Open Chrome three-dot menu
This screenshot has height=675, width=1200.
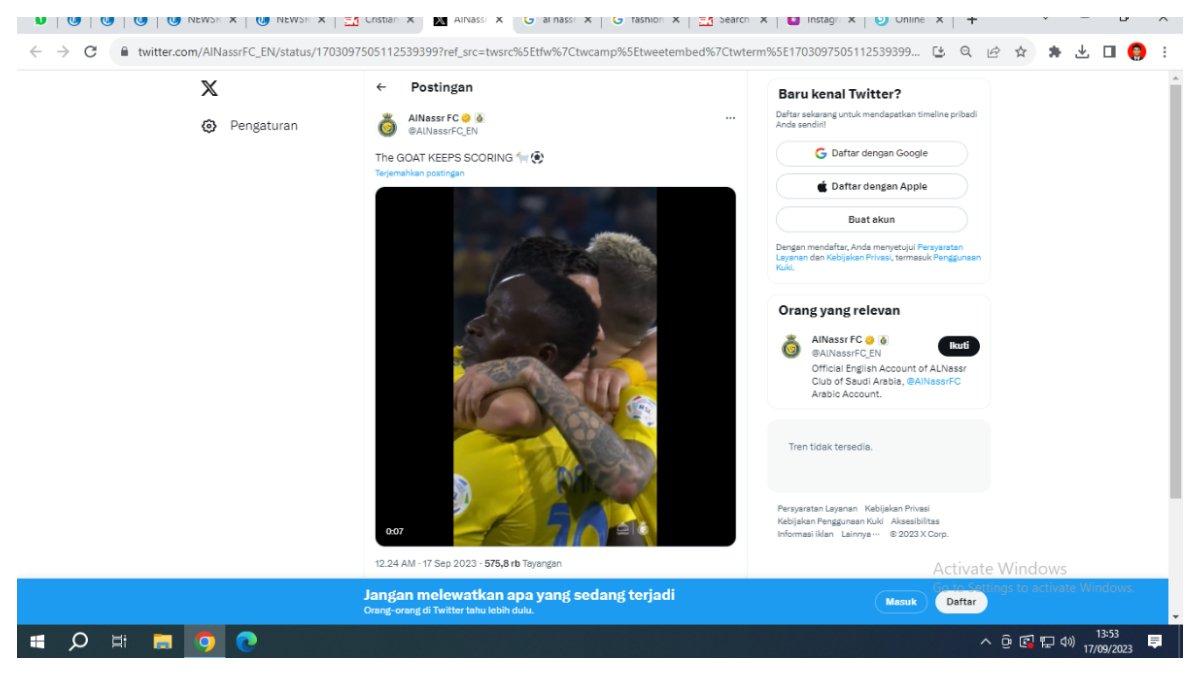point(1164,52)
